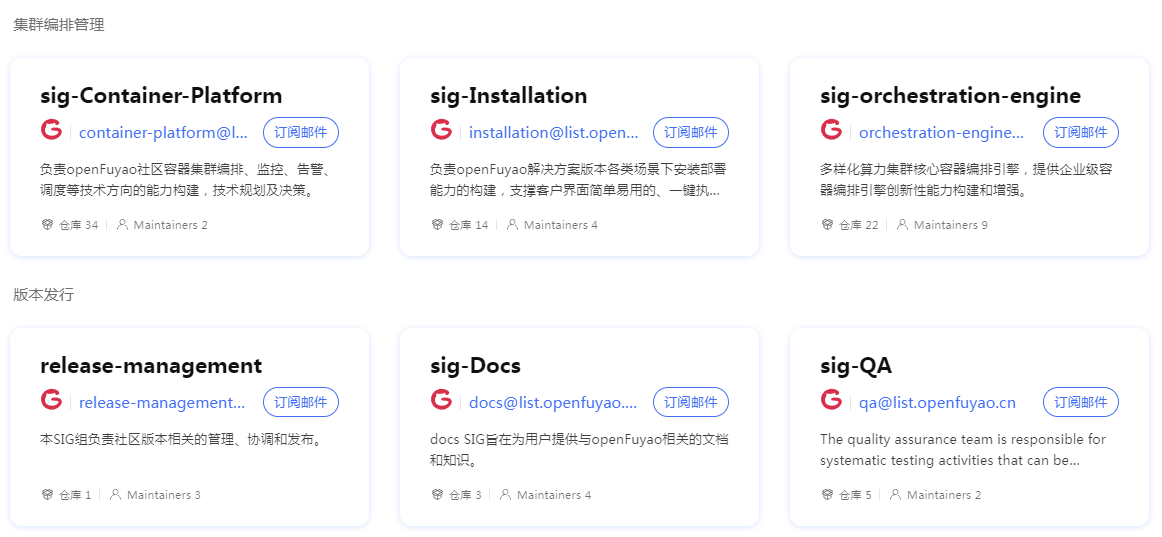Open the release-management SIG title
The height and width of the screenshot is (537, 1162).
151,366
